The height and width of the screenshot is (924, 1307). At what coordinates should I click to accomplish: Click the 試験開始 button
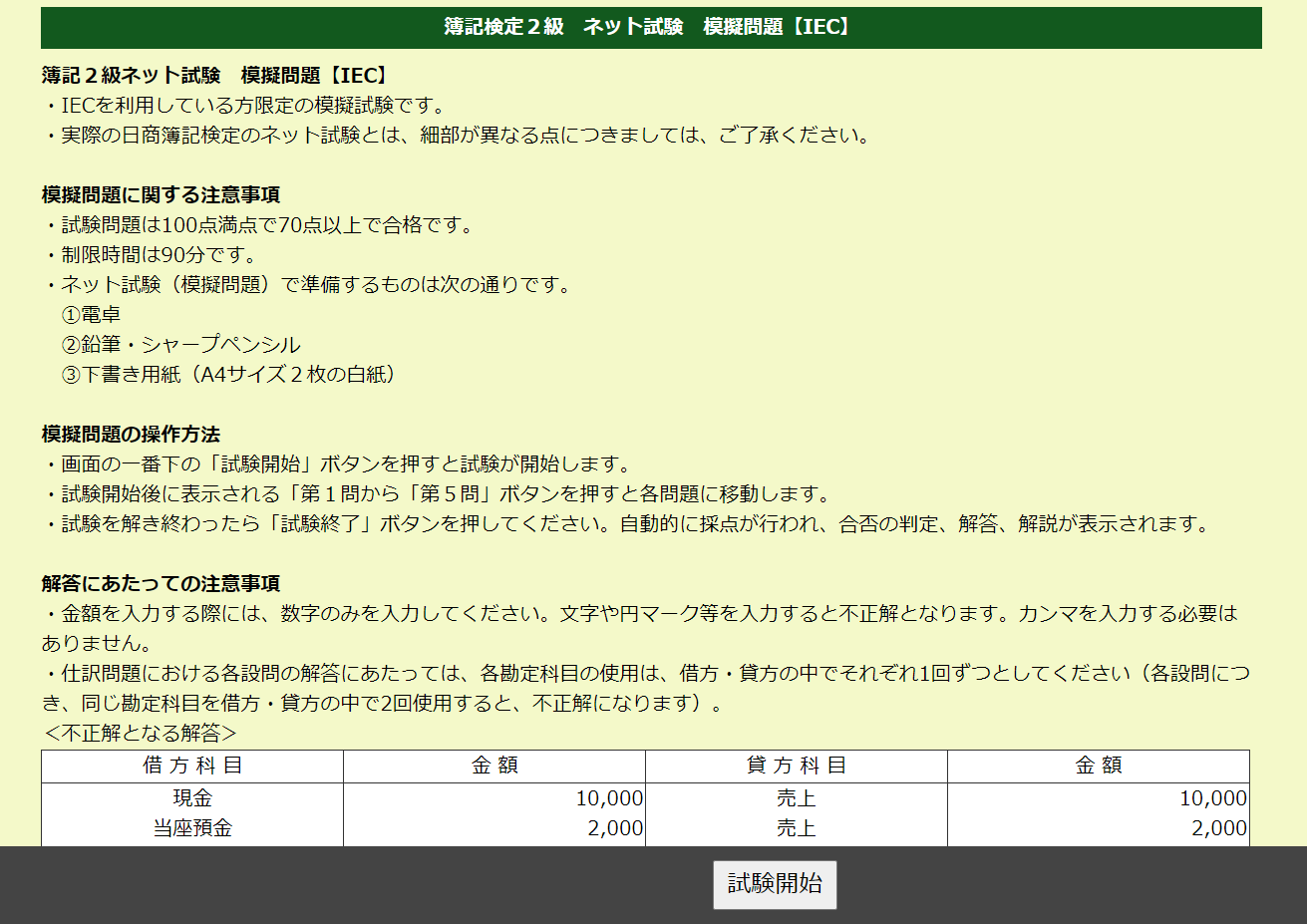coord(775,884)
